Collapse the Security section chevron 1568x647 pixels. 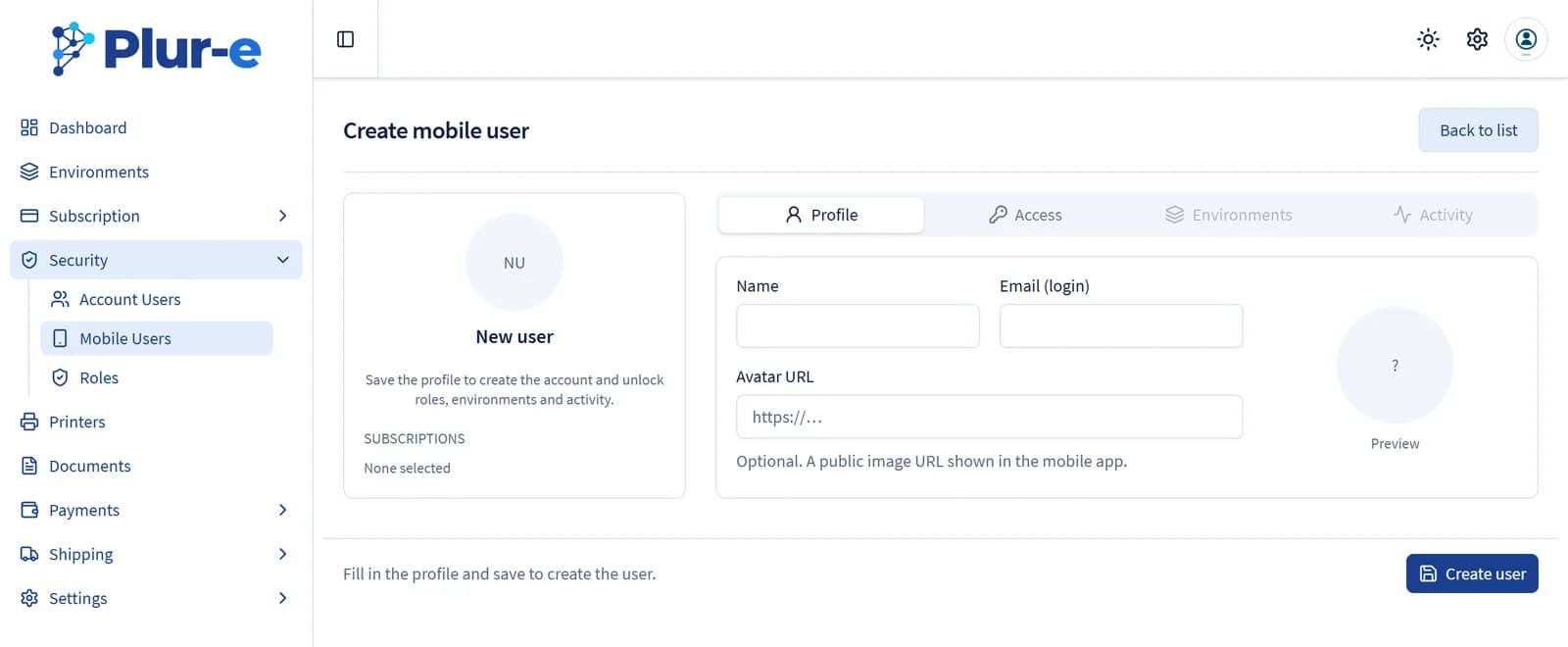[x=282, y=260]
